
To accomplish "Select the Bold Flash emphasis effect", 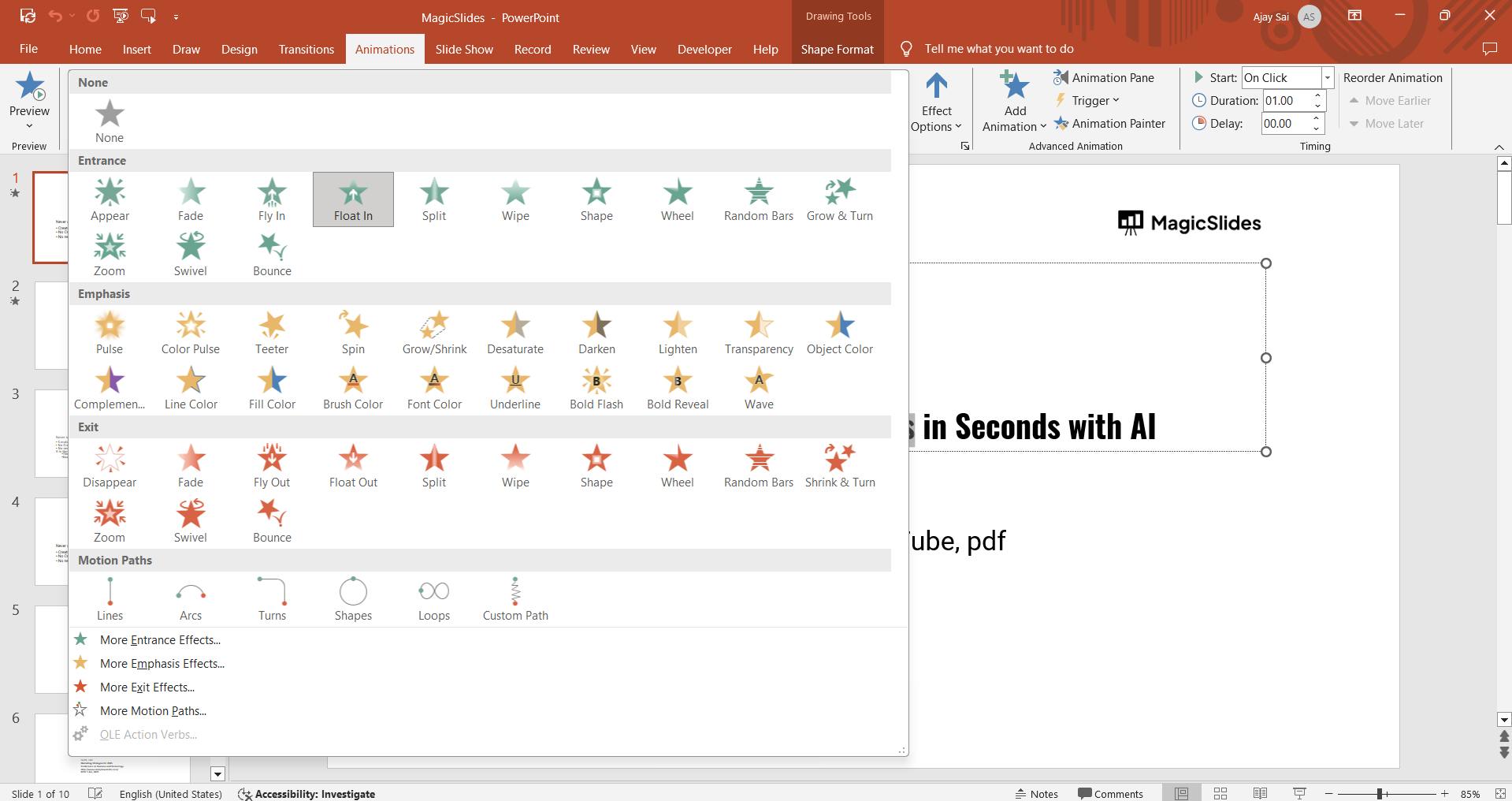I will pos(596,389).
